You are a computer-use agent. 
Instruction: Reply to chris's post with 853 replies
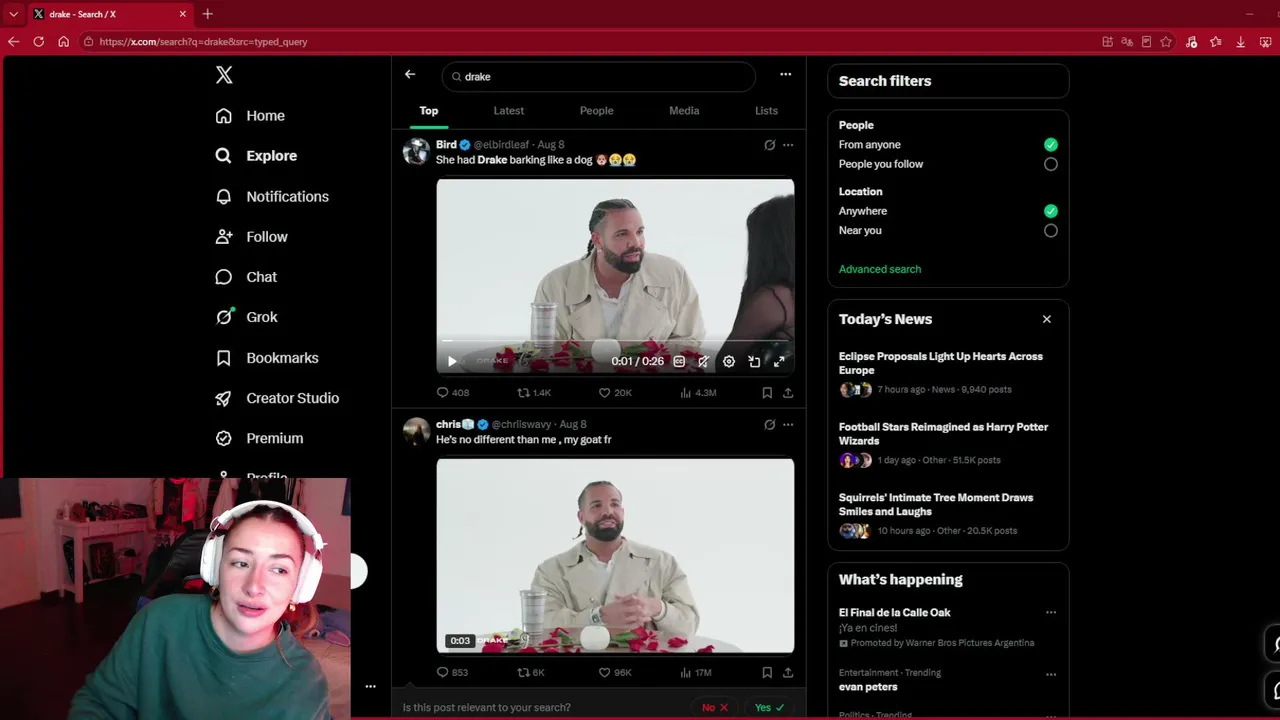coord(453,673)
